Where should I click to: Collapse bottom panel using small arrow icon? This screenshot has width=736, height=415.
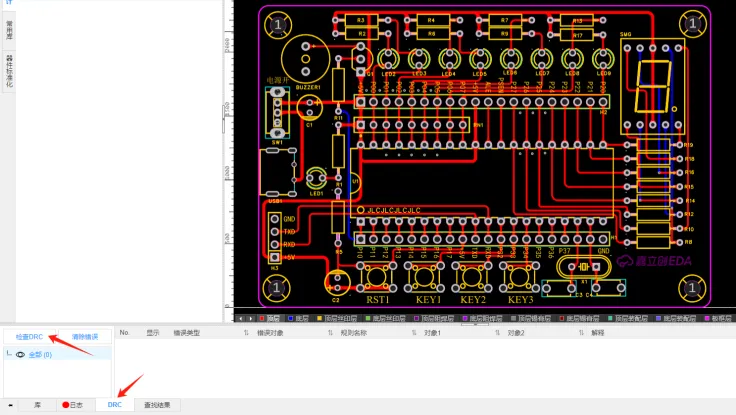pyautogui.click(x=10, y=405)
